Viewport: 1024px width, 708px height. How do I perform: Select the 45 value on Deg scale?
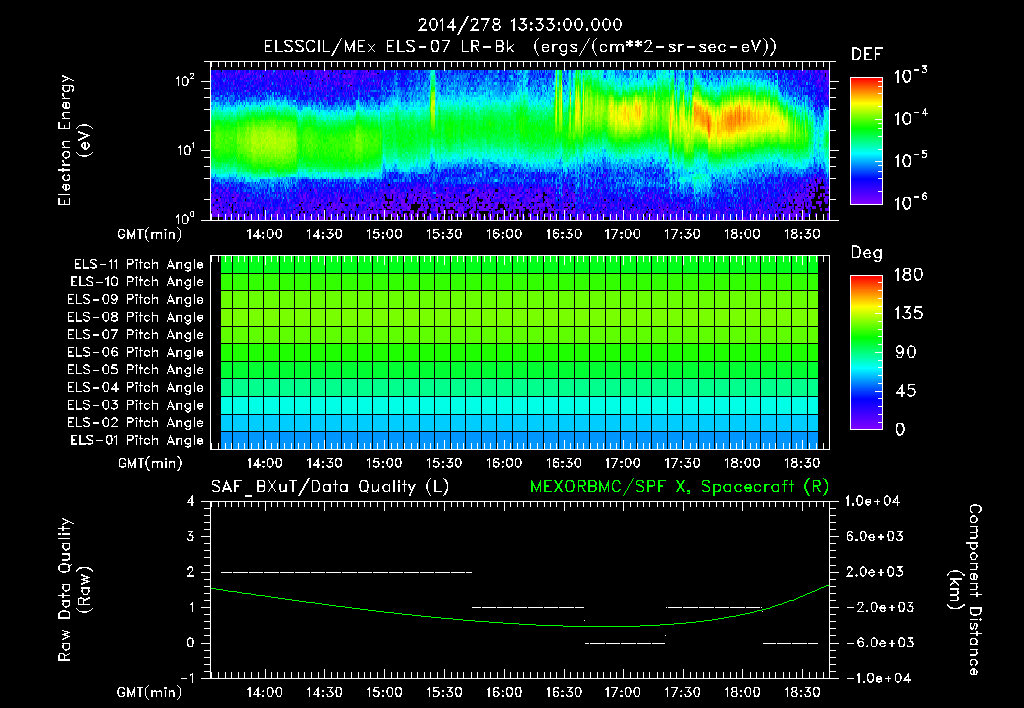click(906, 391)
